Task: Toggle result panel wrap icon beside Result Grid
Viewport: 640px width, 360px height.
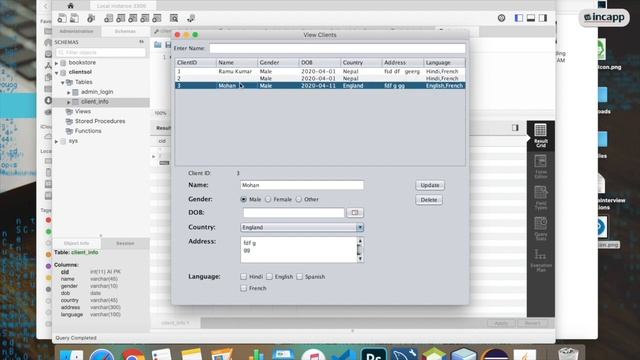Action: click(x=516, y=128)
